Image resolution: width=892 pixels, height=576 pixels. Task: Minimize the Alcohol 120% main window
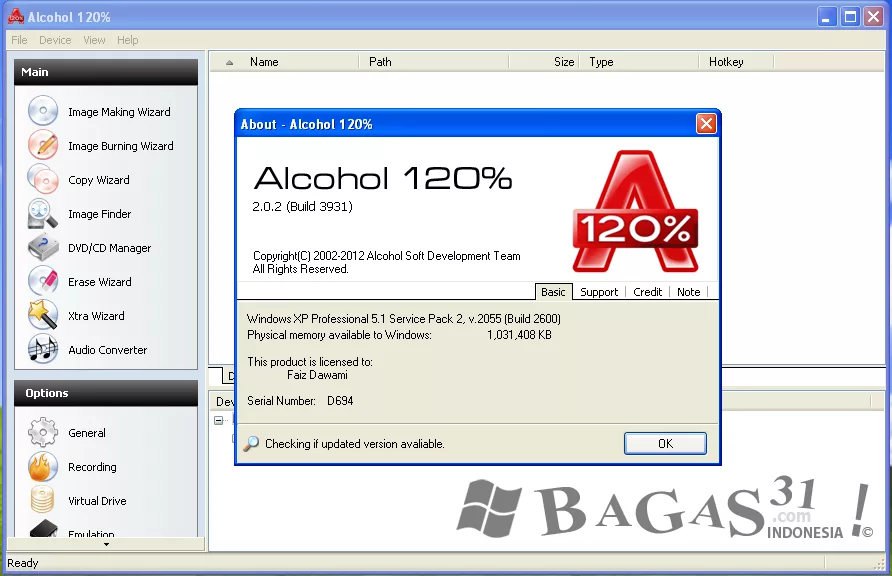(x=827, y=16)
